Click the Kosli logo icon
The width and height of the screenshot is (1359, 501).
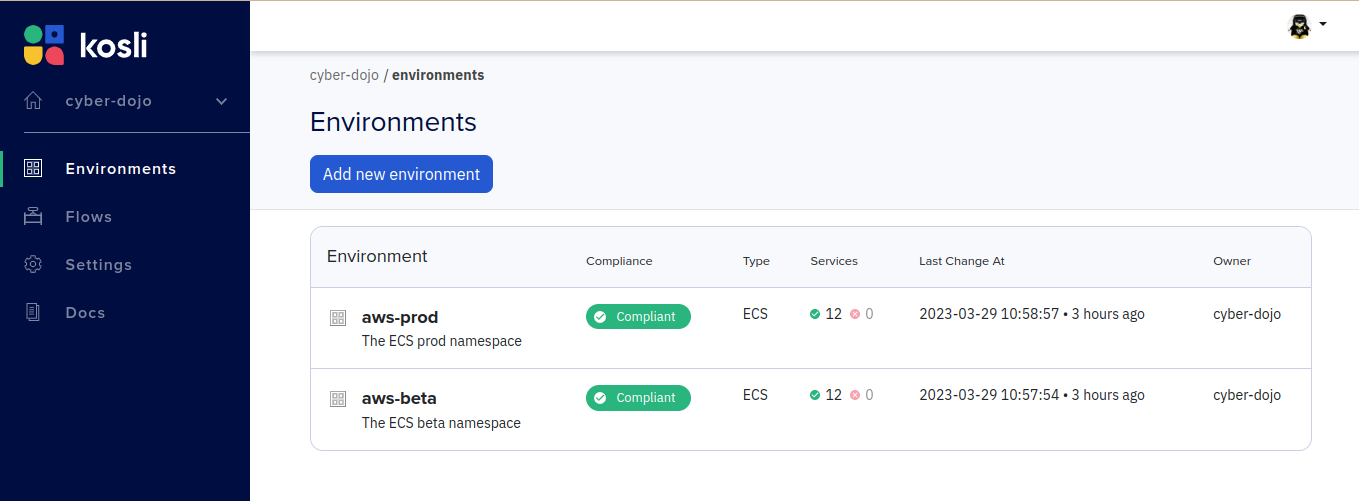pyautogui.click(x=44, y=45)
